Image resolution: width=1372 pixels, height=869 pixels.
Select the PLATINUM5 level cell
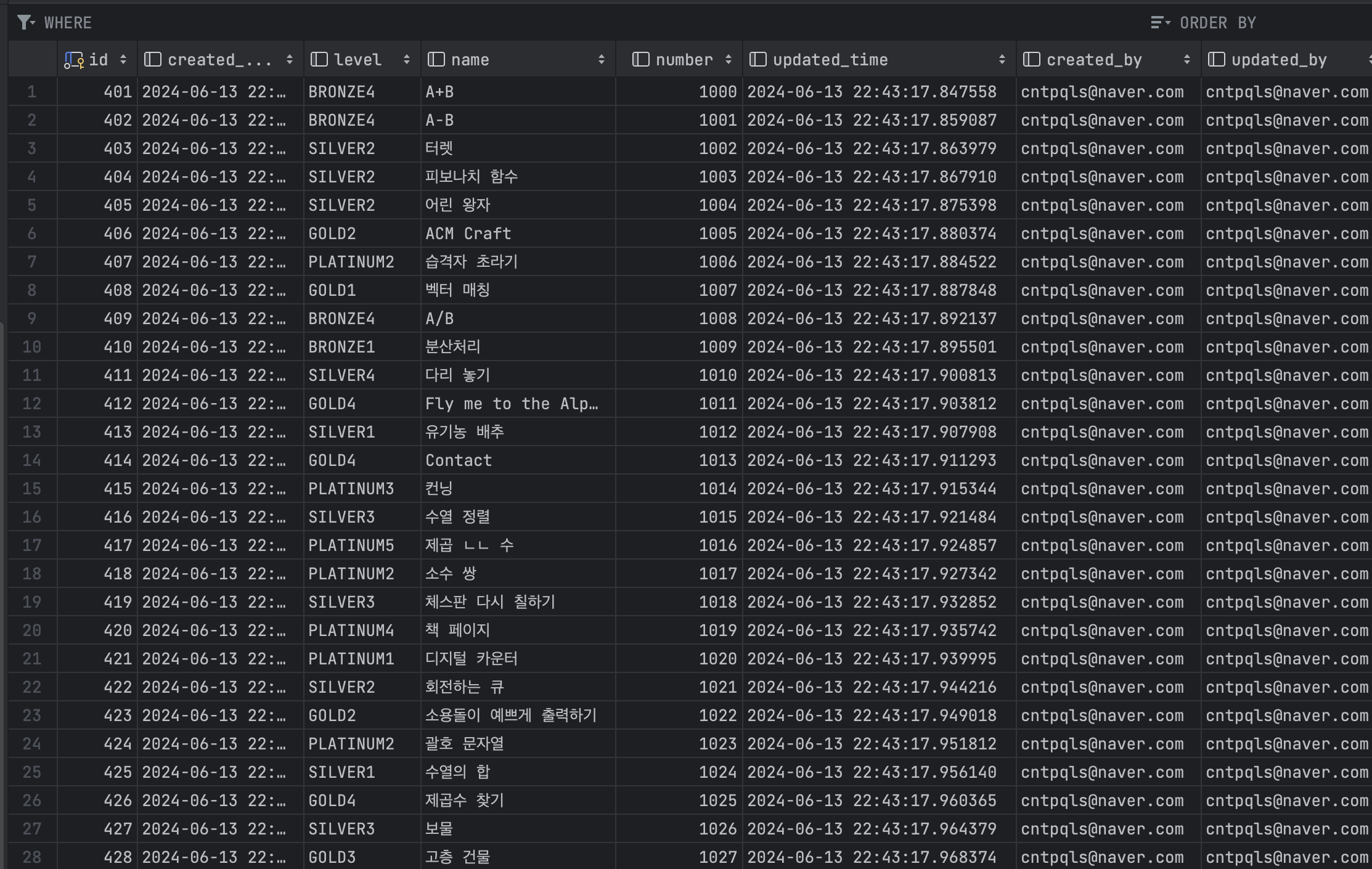tap(351, 545)
